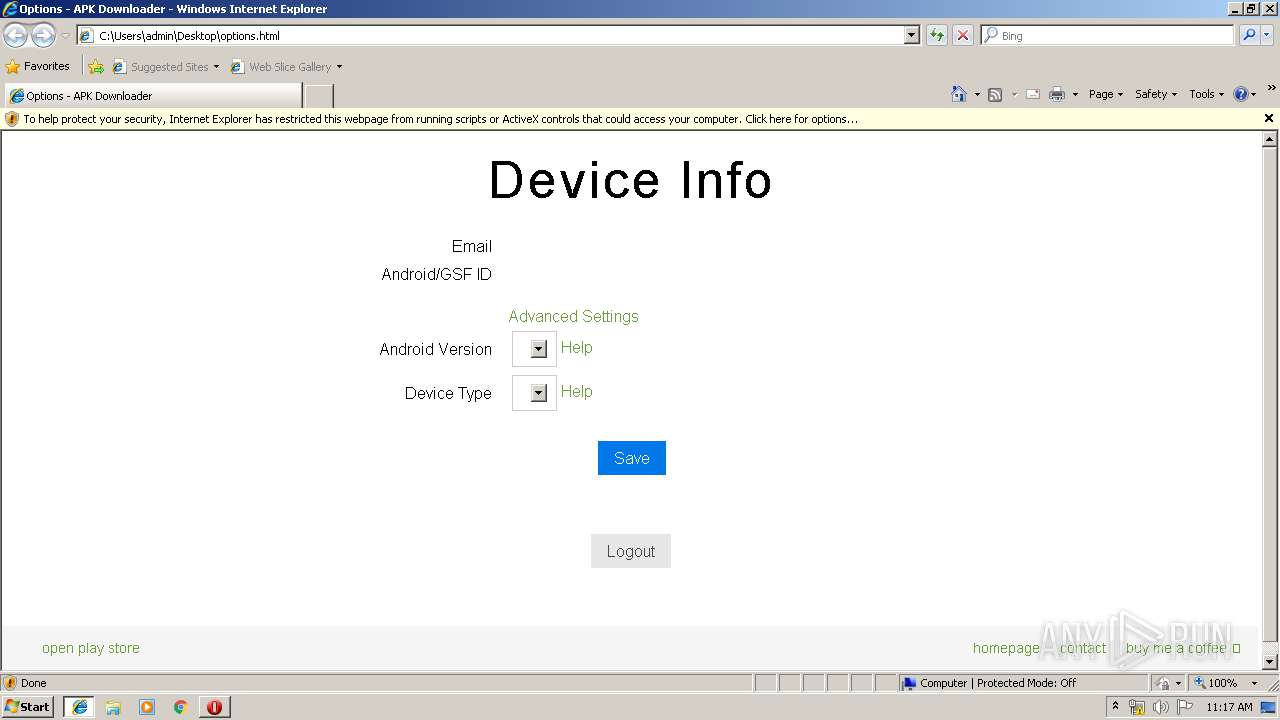Click the Bing search magnifier button
Viewport: 1280px width, 720px height.
tap(1249, 35)
